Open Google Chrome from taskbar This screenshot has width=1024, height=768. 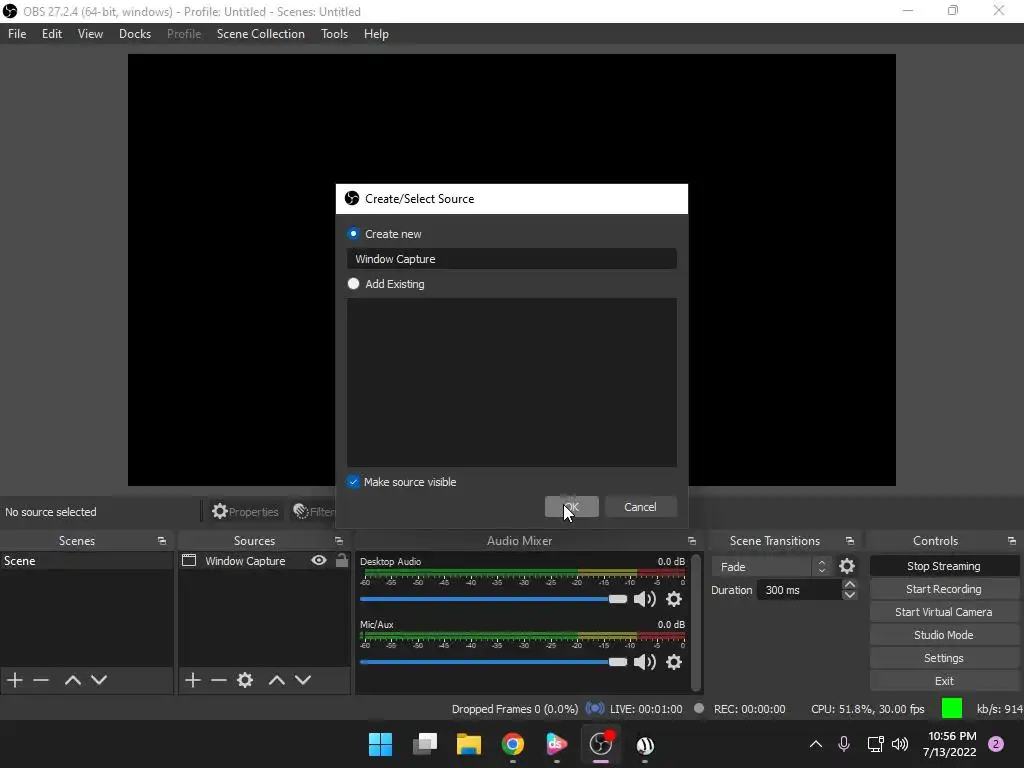[x=513, y=744]
